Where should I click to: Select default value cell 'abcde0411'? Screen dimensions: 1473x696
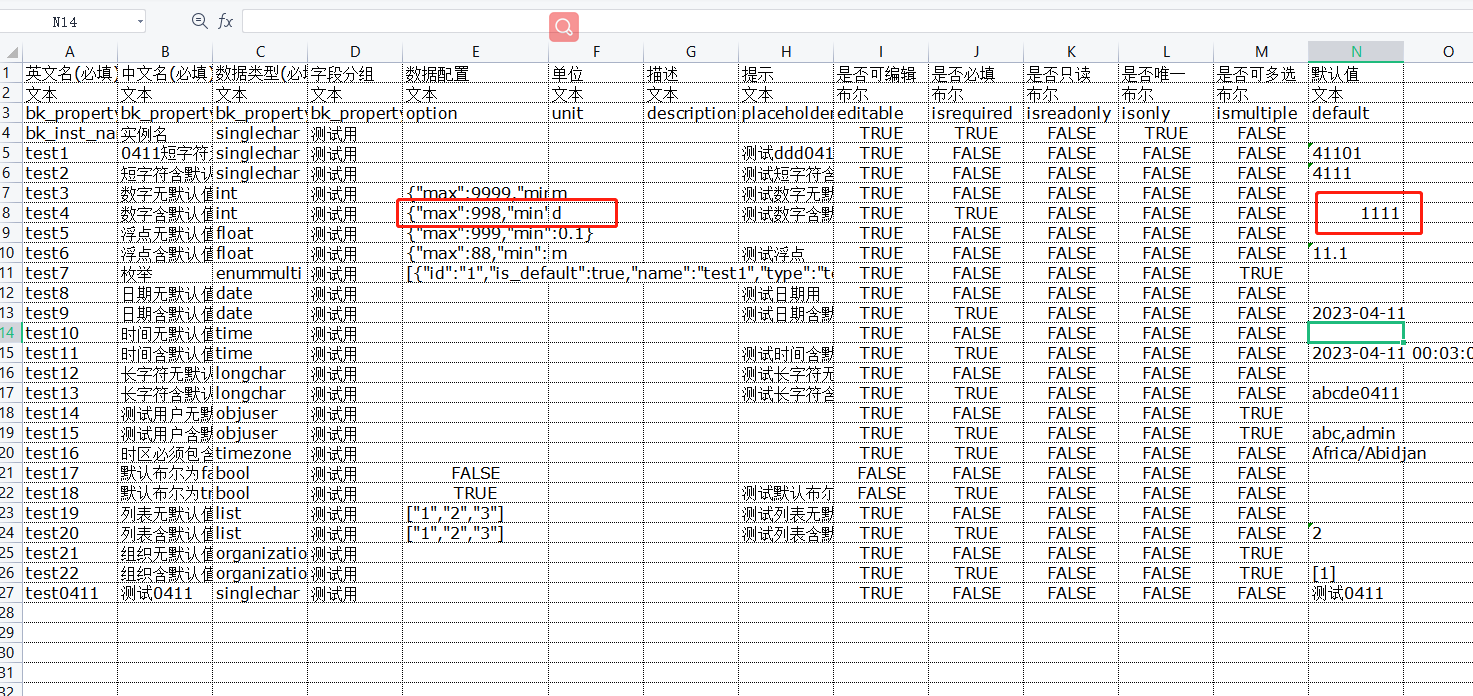point(1356,393)
